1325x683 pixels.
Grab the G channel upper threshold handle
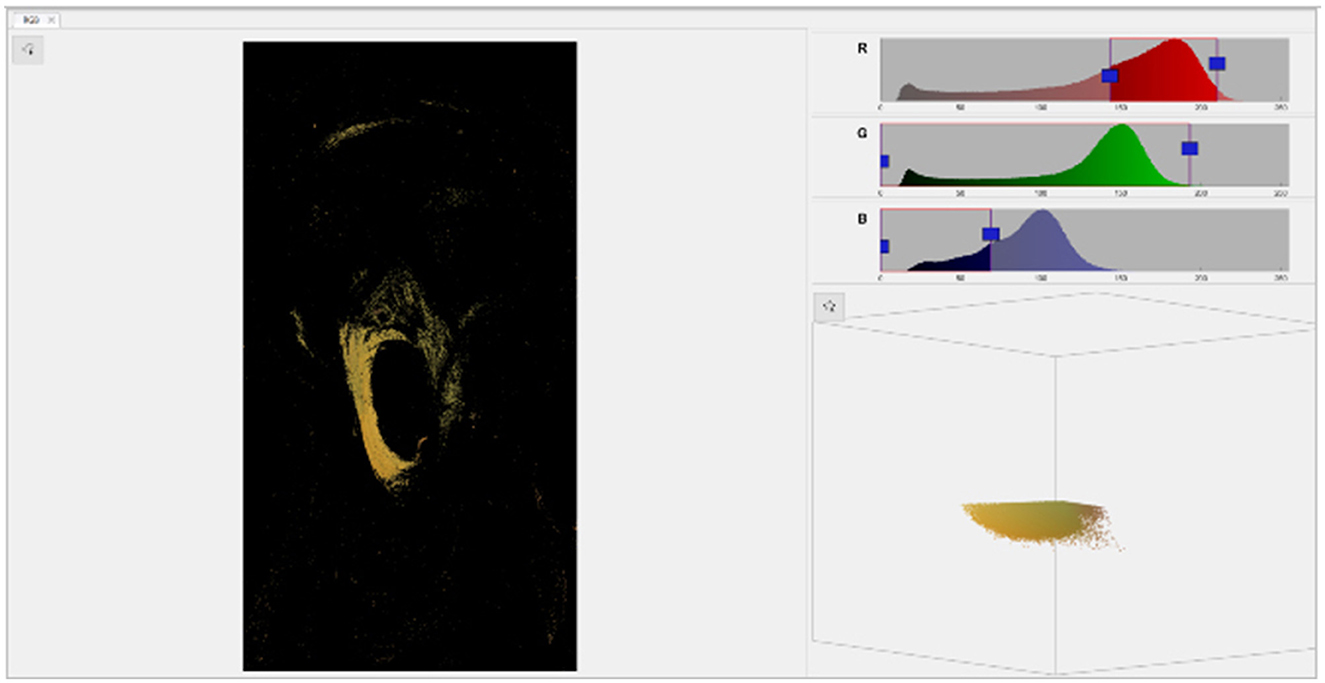tap(1190, 148)
